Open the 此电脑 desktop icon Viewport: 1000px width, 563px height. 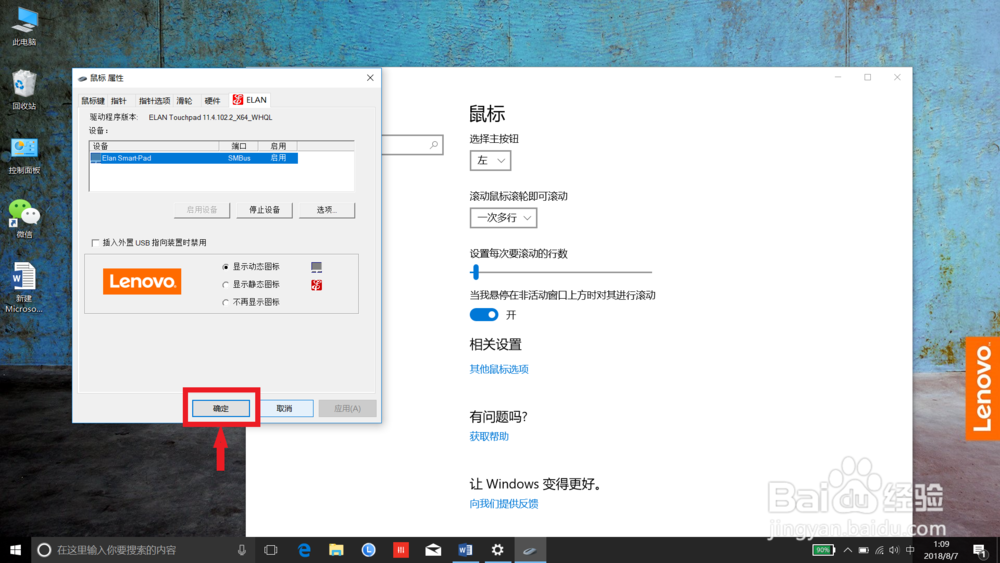[x=24, y=26]
